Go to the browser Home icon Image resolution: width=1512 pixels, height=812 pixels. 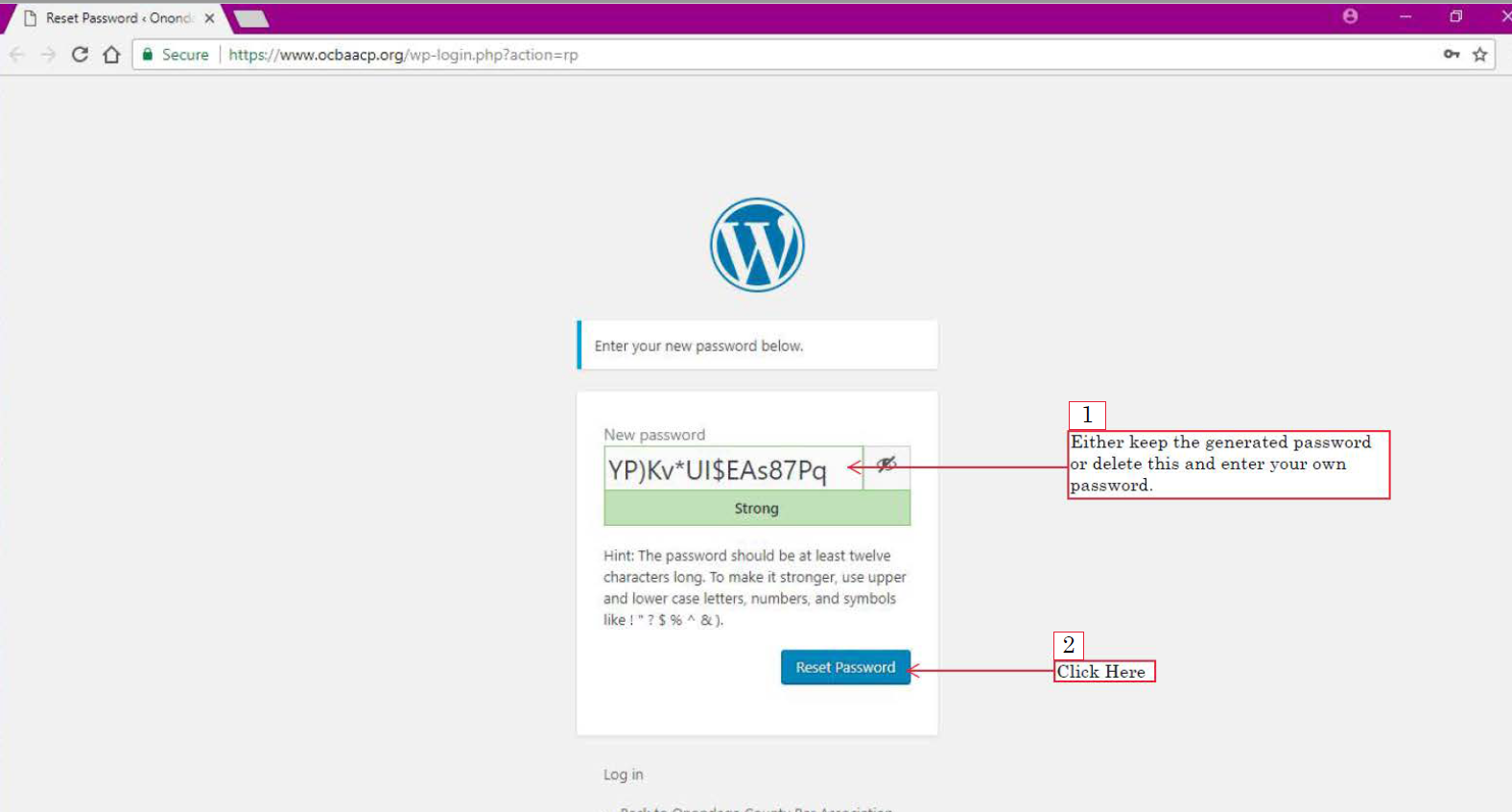point(111,55)
